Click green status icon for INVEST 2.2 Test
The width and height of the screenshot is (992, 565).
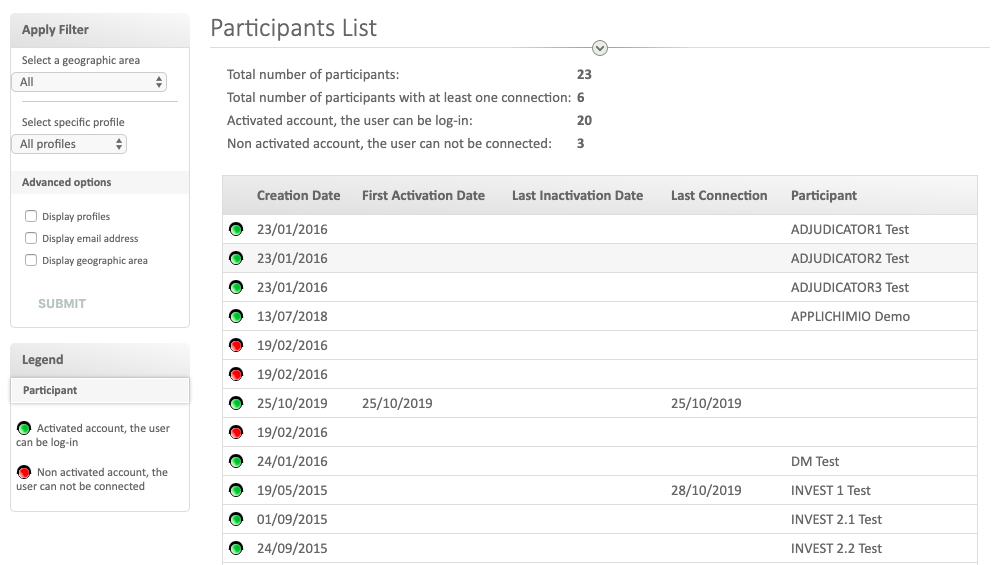click(x=236, y=548)
